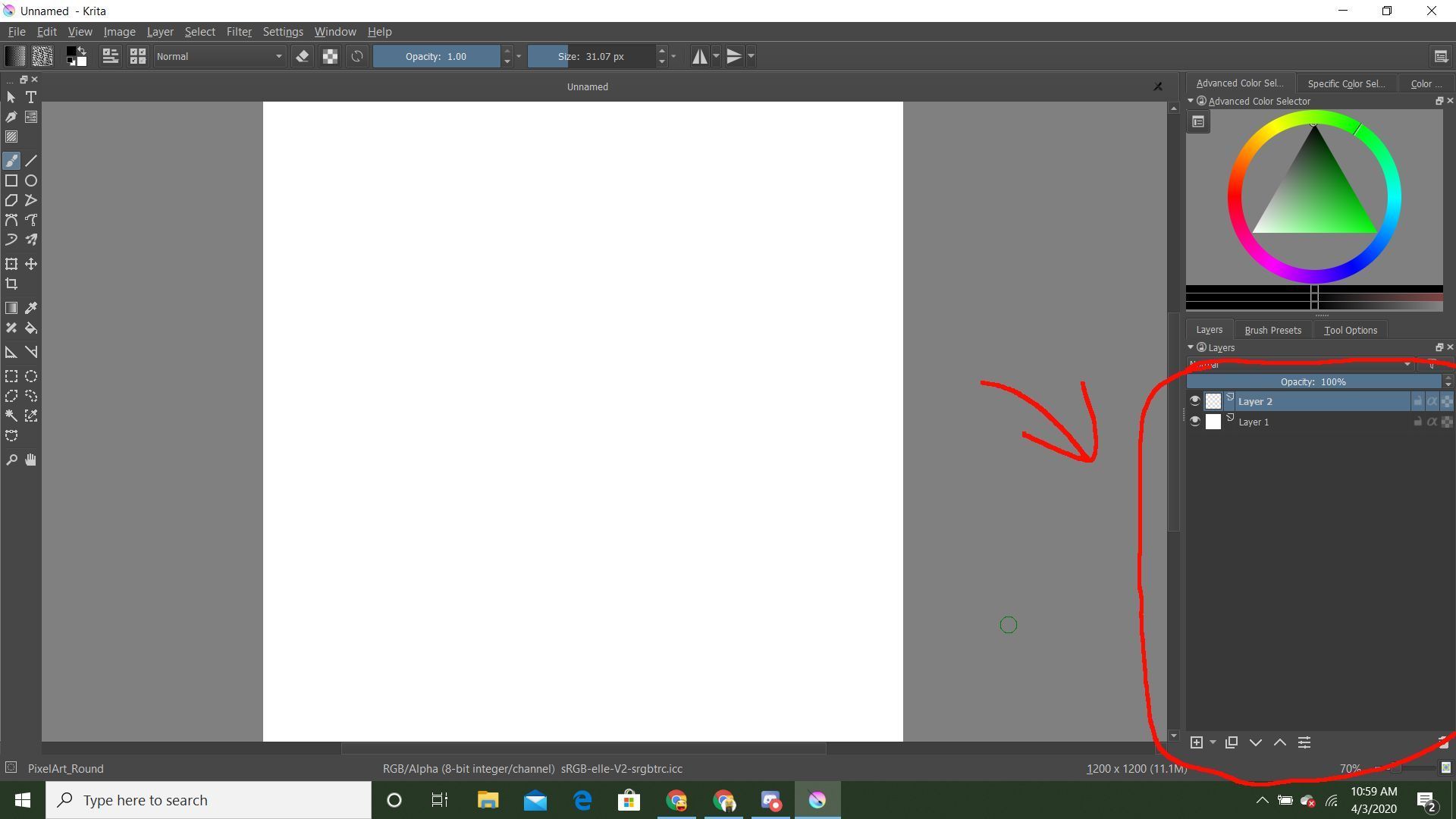Image resolution: width=1456 pixels, height=819 pixels.
Task: Activate the Crop tool
Action: click(12, 284)
